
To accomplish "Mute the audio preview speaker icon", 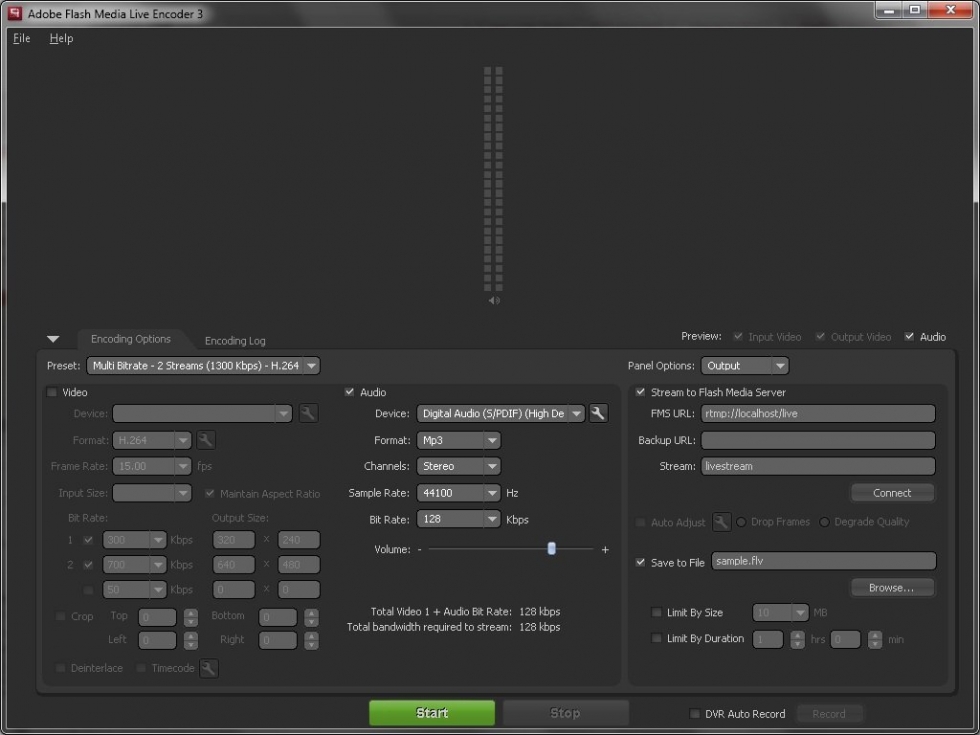I will pos(492,299).
